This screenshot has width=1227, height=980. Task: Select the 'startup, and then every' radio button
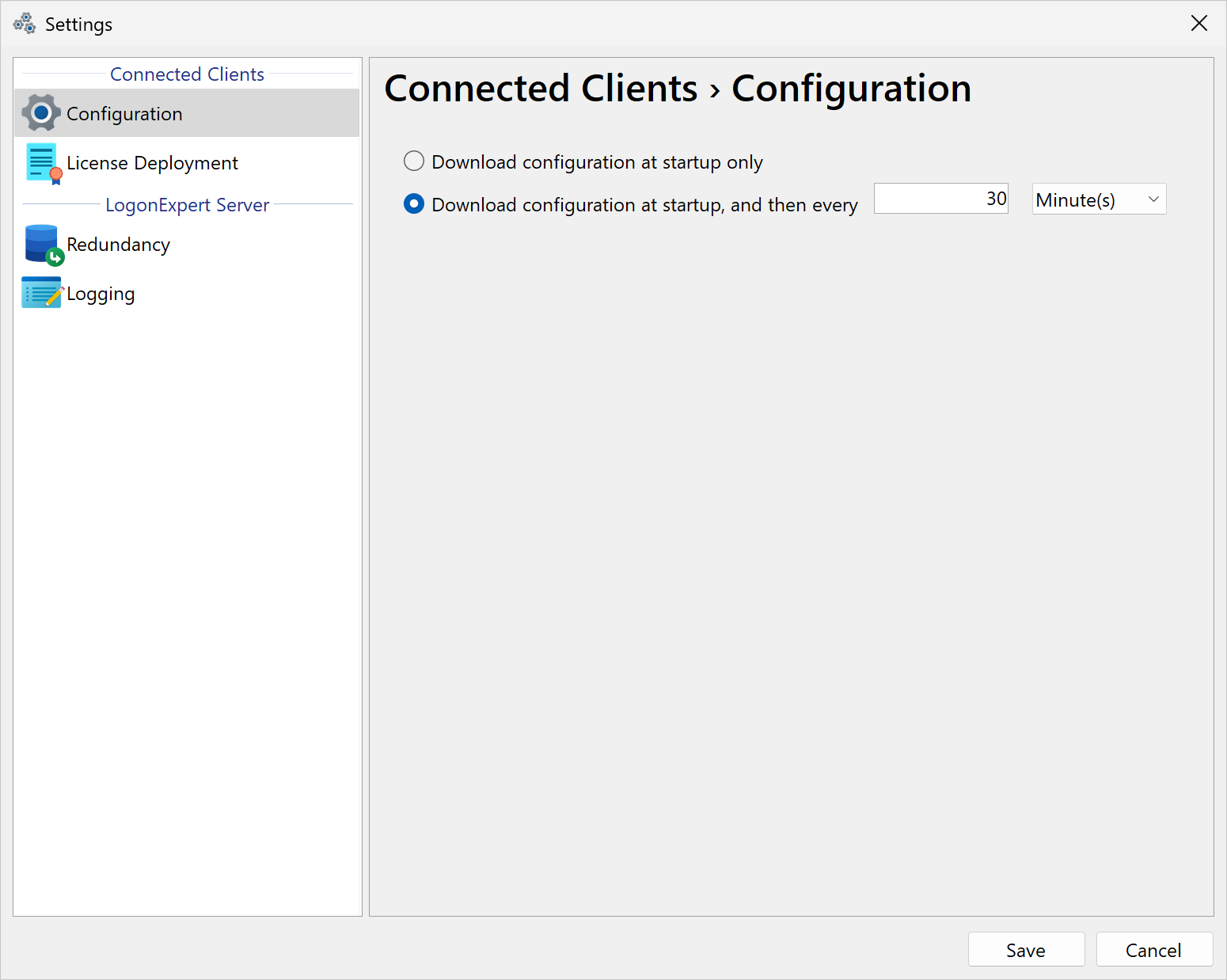[414, 204]
